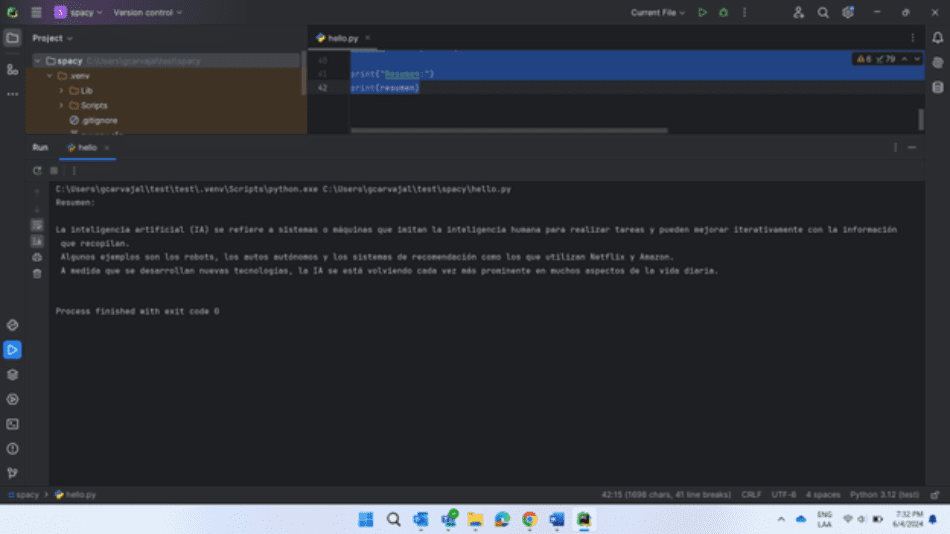Open the Version control menu

coord(147,12)
